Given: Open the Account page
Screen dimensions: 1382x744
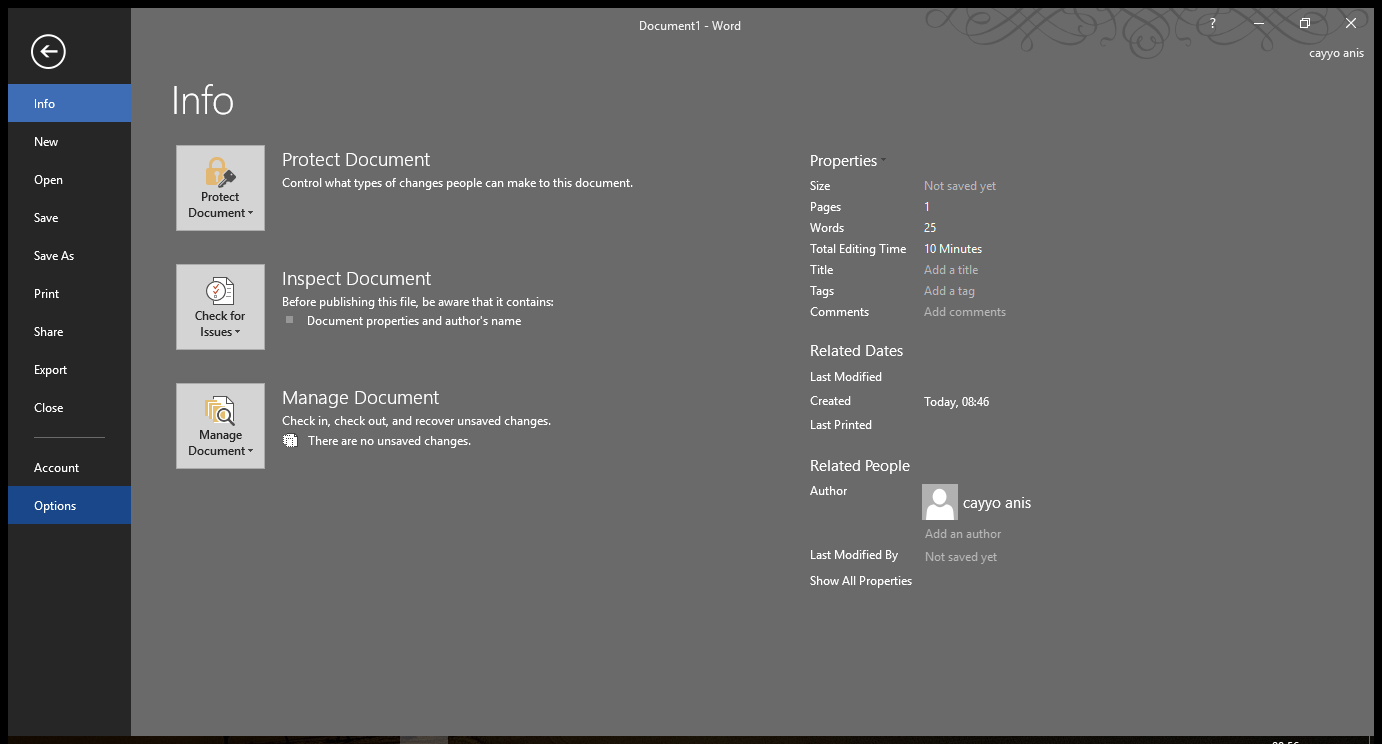Looking at the screenshot, I should 69,468.
